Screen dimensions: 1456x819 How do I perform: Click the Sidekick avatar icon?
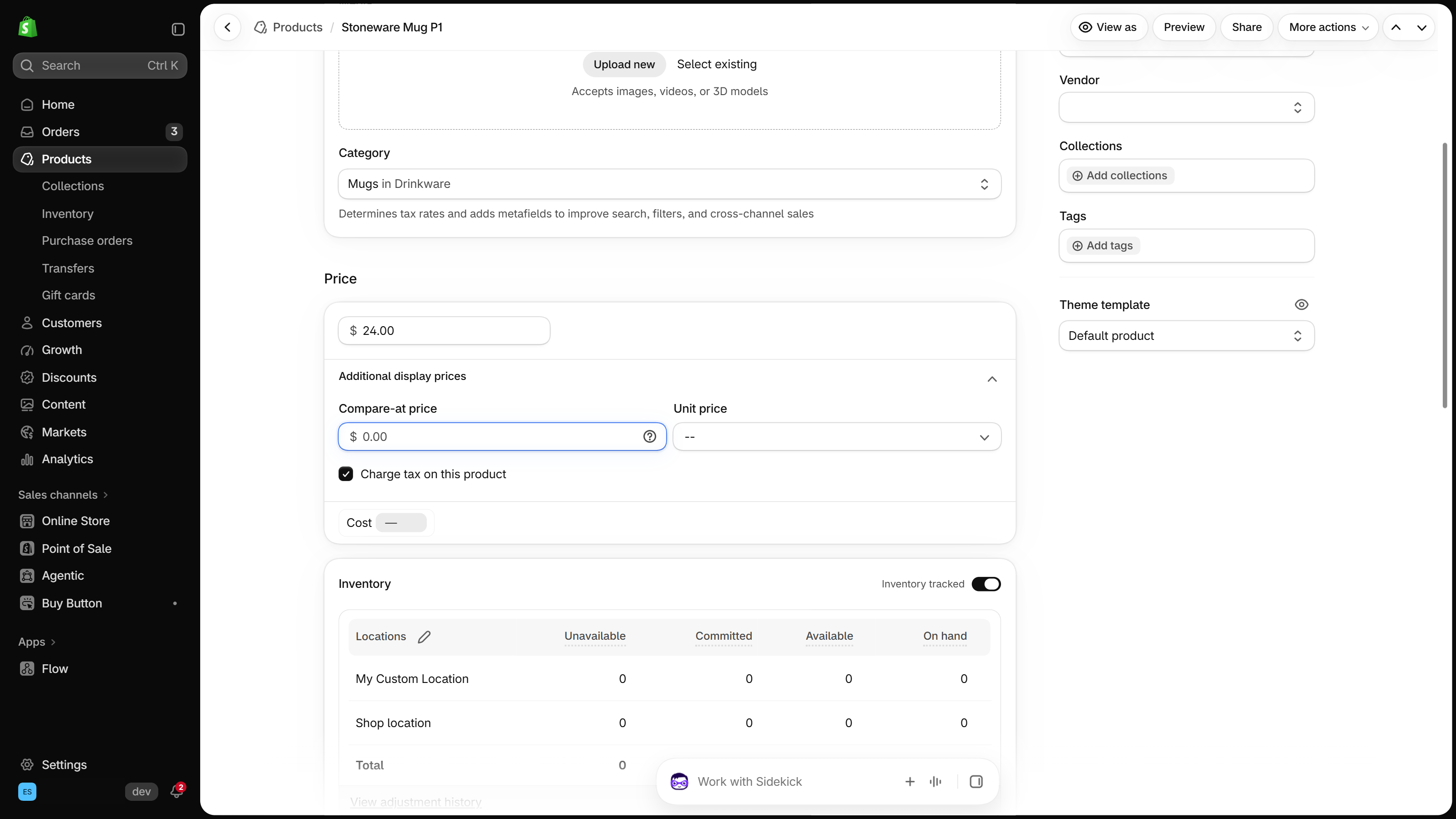coord(679,782)
